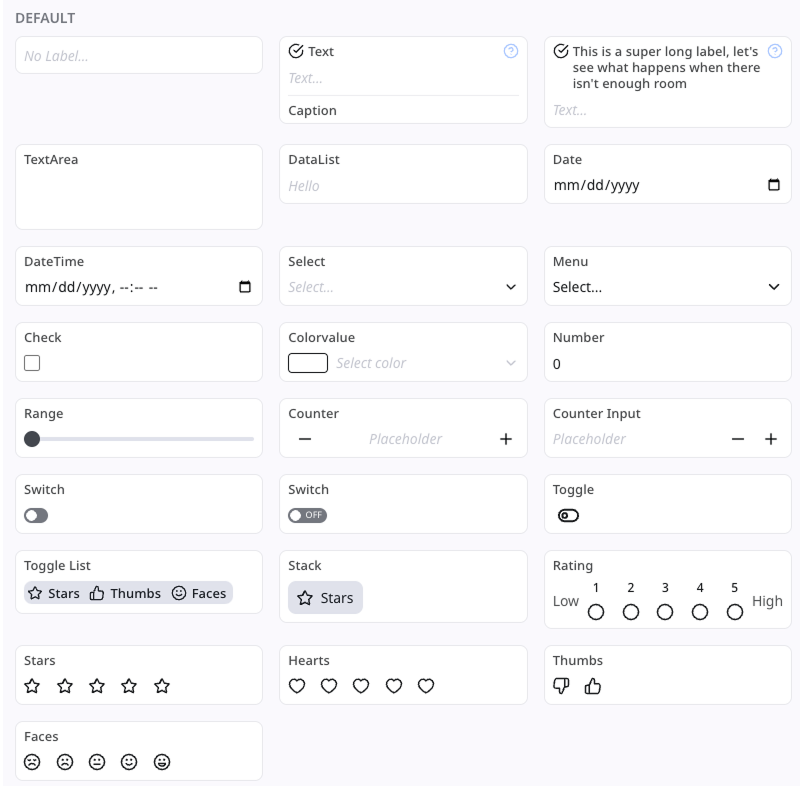Open the Menu dropdown
Viewport: 800px width, 786px height.
pyautogui.click(x=667, y=287)
